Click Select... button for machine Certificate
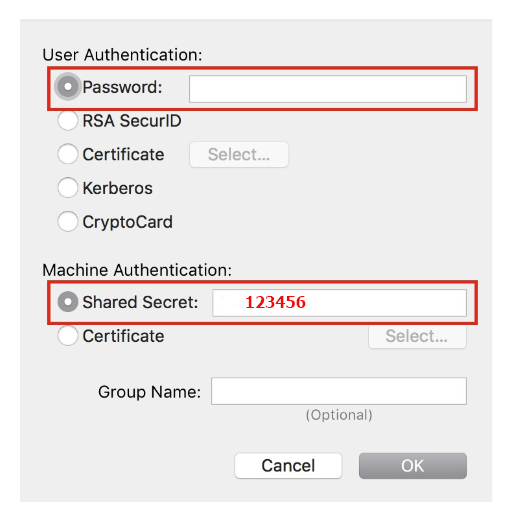The width and height of the screenshot is (521, 521). click(417, 336)
